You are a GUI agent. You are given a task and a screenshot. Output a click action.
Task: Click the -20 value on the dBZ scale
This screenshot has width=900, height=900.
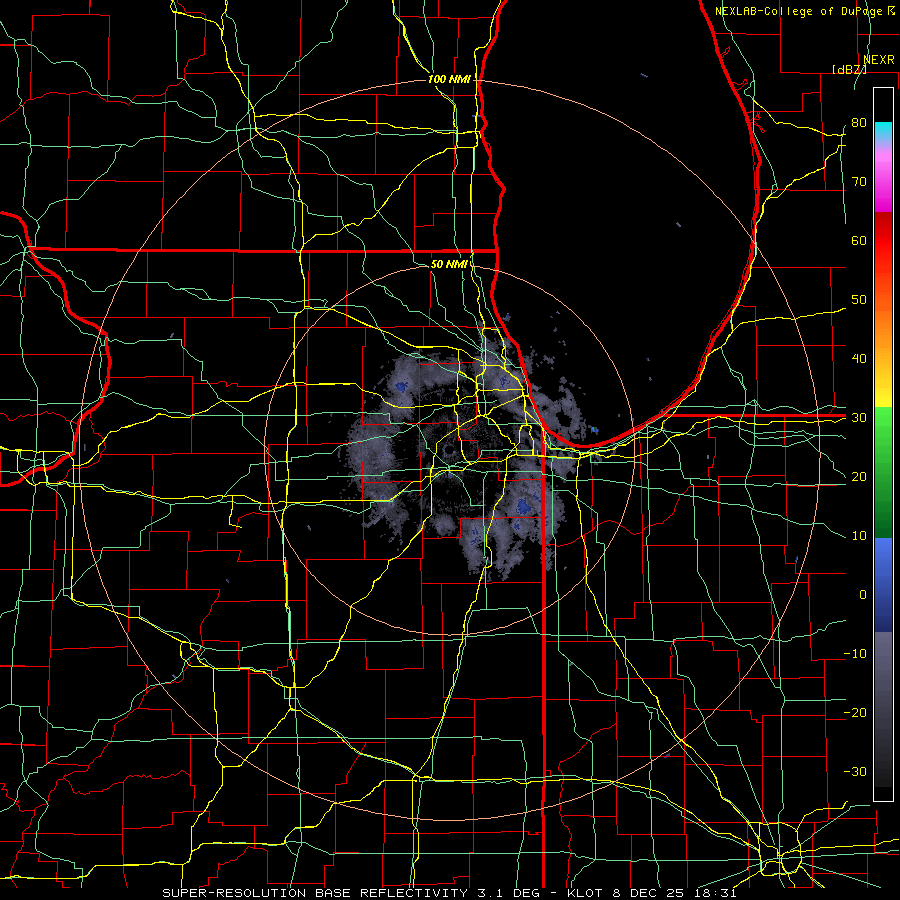pyautogui.click(x=855, y=712)
